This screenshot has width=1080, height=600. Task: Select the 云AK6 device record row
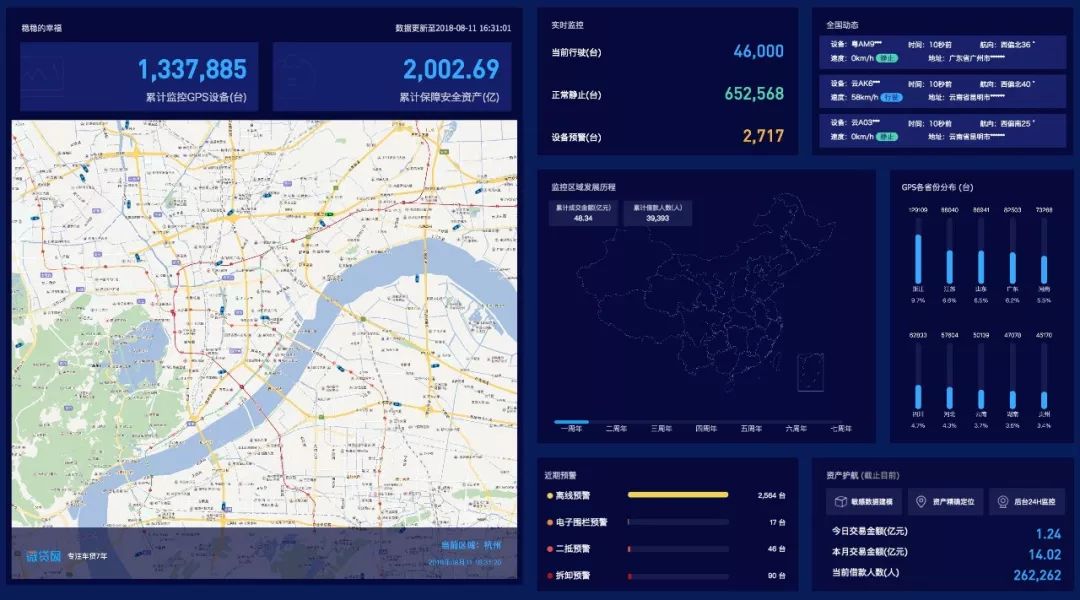point(942,90)
